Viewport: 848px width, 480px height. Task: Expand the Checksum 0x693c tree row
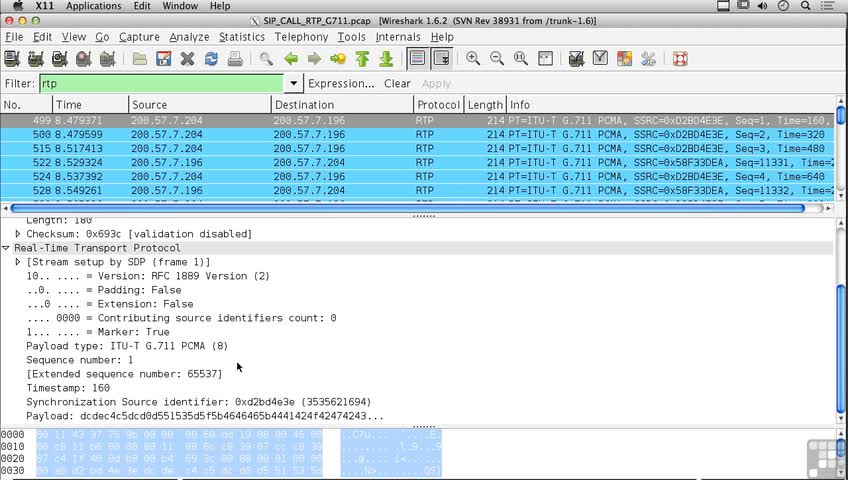coord(18,234)
